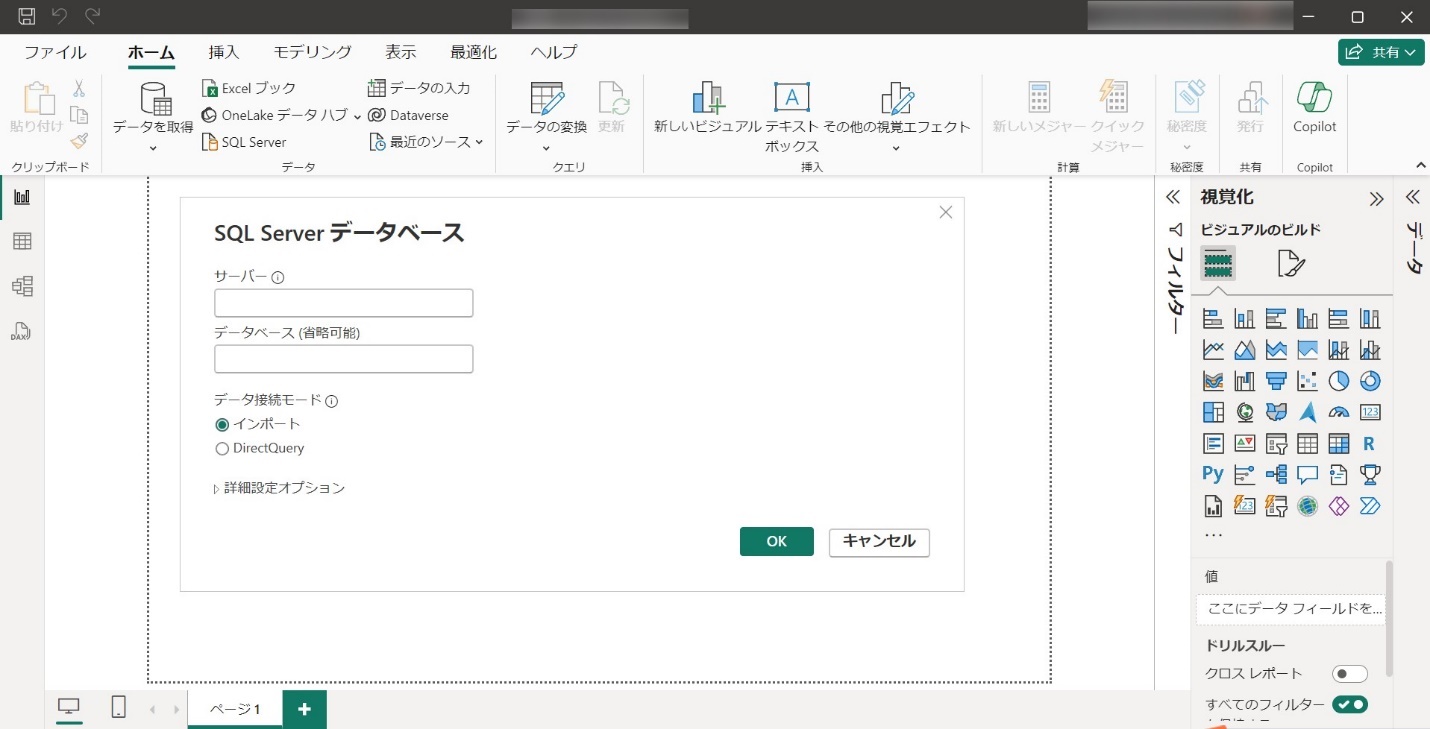
Task: Insert the ribbon chart visual
Action: click(x=1213, y=381)
